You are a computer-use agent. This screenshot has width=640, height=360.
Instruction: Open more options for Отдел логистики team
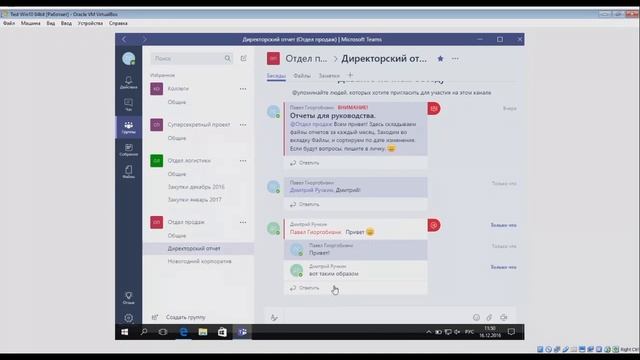[x=243, y=160]
